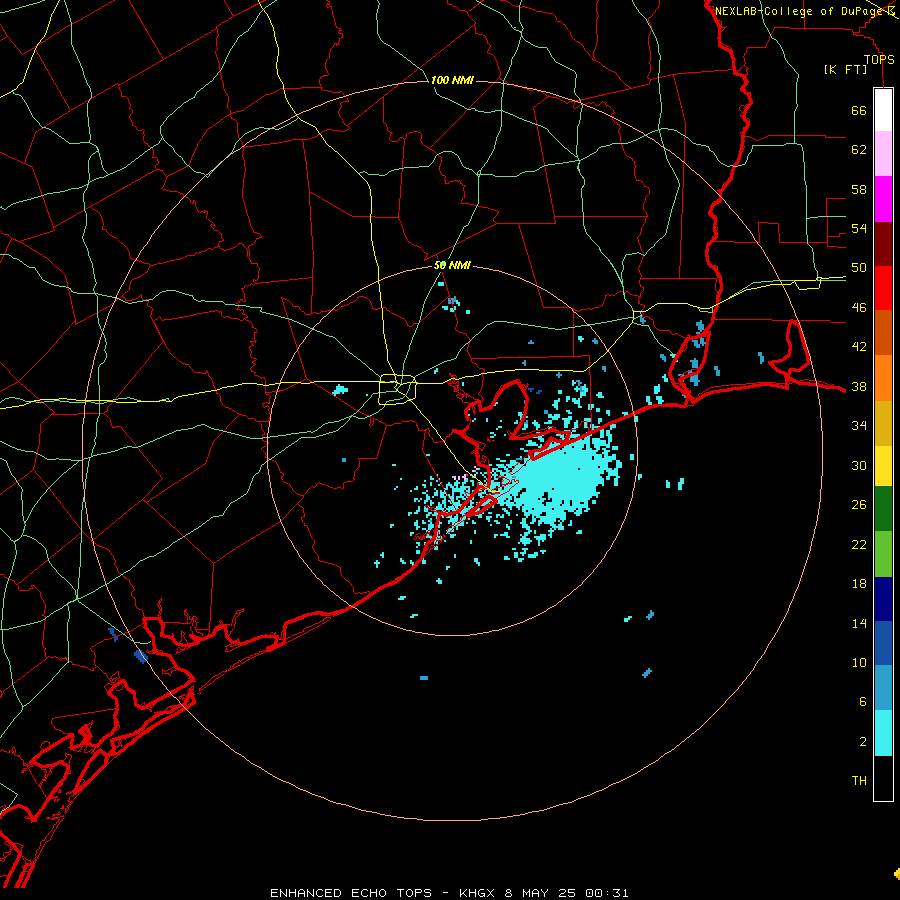The height and width of the screenshot is (900, 900).
Task: Click the steel blue 14 kft swatch
Action: [x=883, y=688]
